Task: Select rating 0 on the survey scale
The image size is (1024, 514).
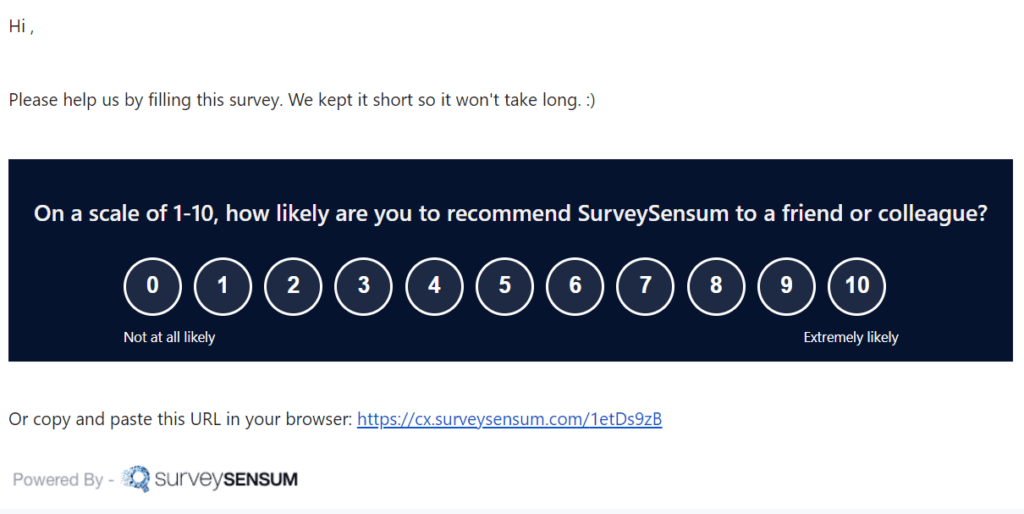Action: click(152, 285)
